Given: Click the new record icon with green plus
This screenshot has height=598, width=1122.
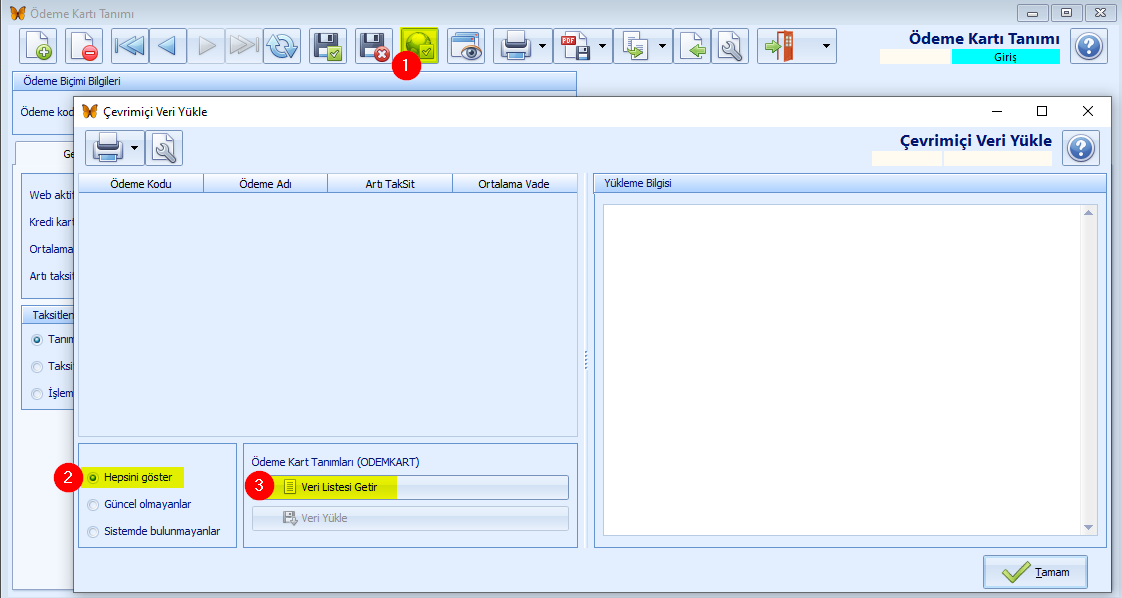Looking at the screenshot, I should click(38, 46).
